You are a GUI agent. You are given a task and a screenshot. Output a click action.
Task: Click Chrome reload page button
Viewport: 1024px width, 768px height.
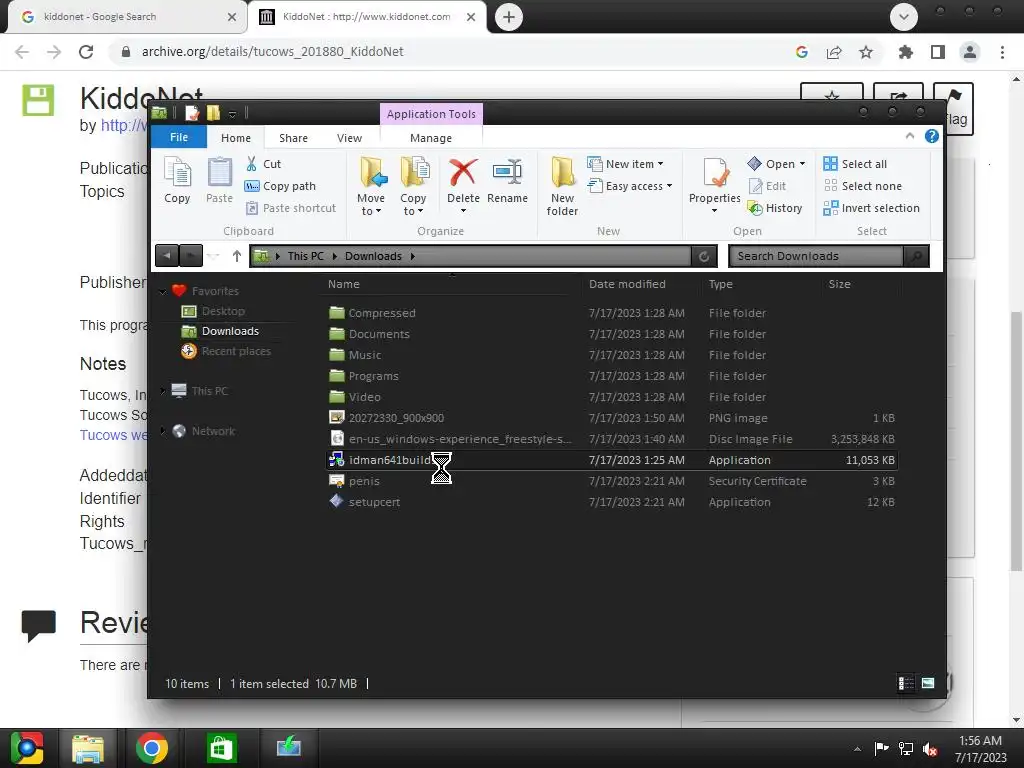pyautogui.click(x=86, y=52)
